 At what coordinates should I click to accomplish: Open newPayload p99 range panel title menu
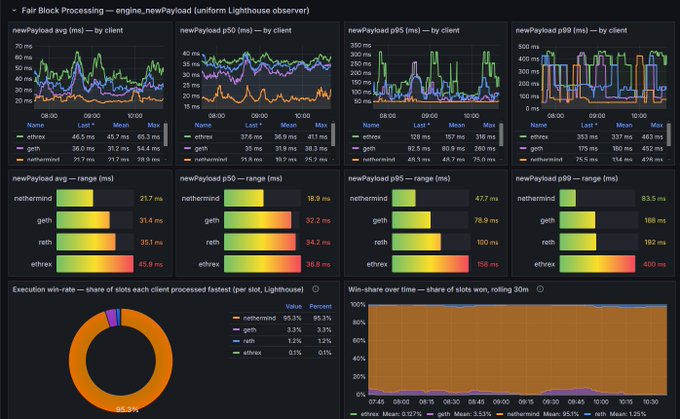[x=566, y=178]
